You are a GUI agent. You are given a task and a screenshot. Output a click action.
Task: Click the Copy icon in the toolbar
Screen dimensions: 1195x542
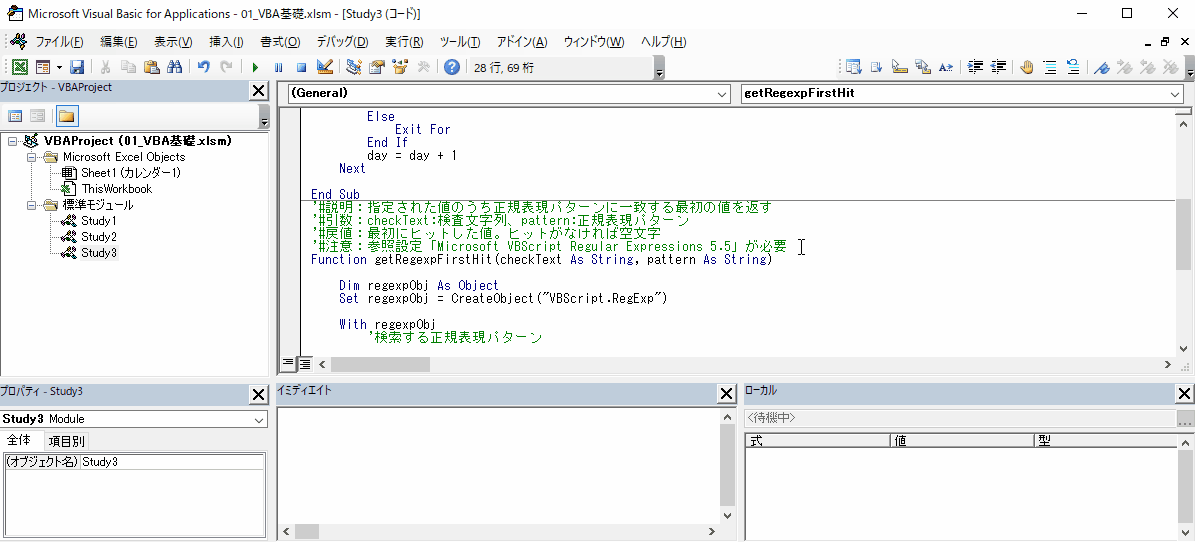pyautogui.click(x=129, y=67)
